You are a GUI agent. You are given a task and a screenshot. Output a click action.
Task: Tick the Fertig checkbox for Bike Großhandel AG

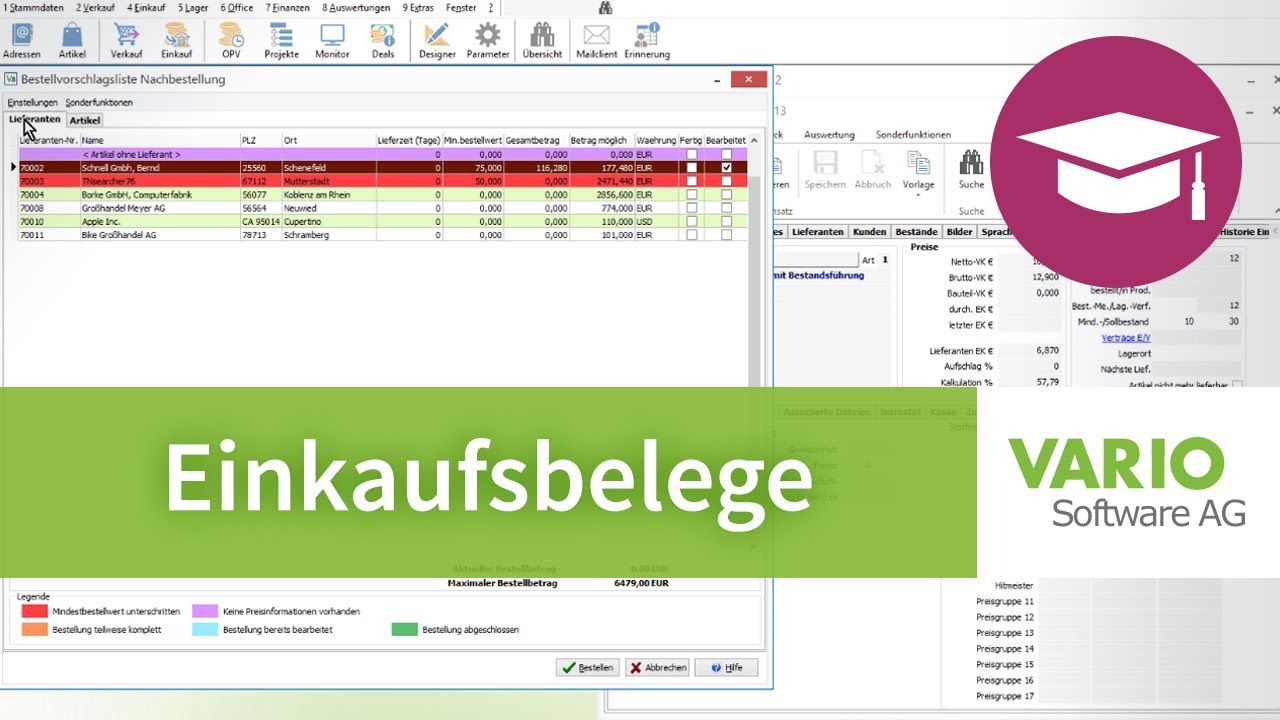tap(691, 235)
